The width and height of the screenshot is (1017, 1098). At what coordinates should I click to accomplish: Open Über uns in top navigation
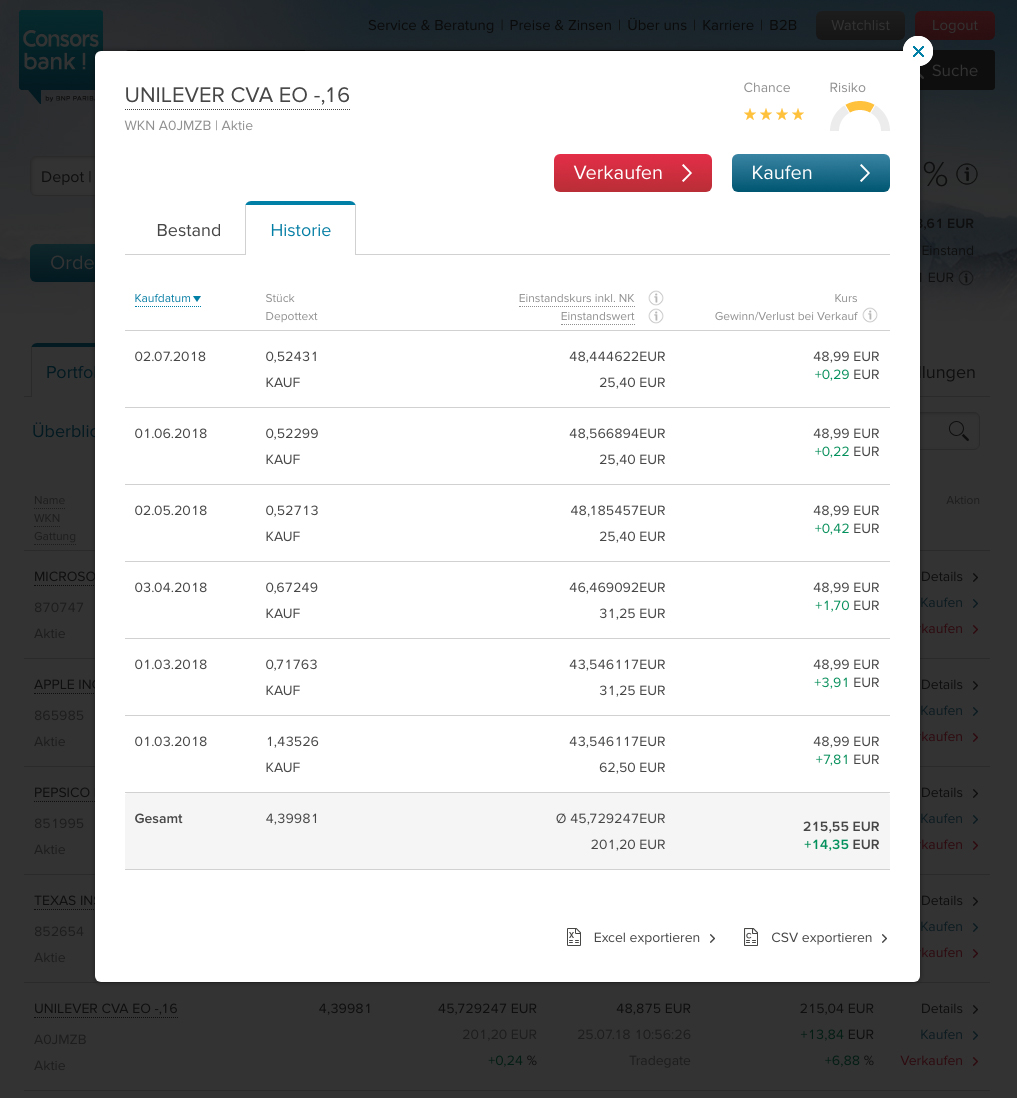pyautogui.click(x=657, y=25)
